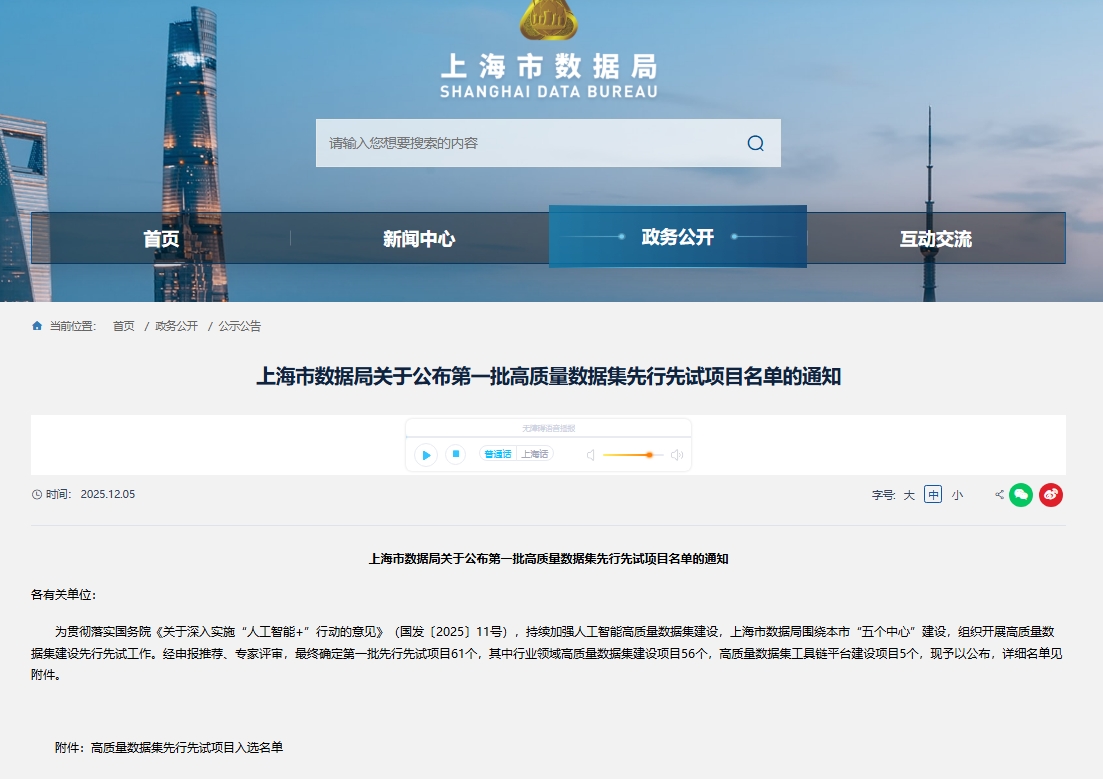Share the notice via Weibo icon
The image size is (1103, 779).
tap(1050, 494)
